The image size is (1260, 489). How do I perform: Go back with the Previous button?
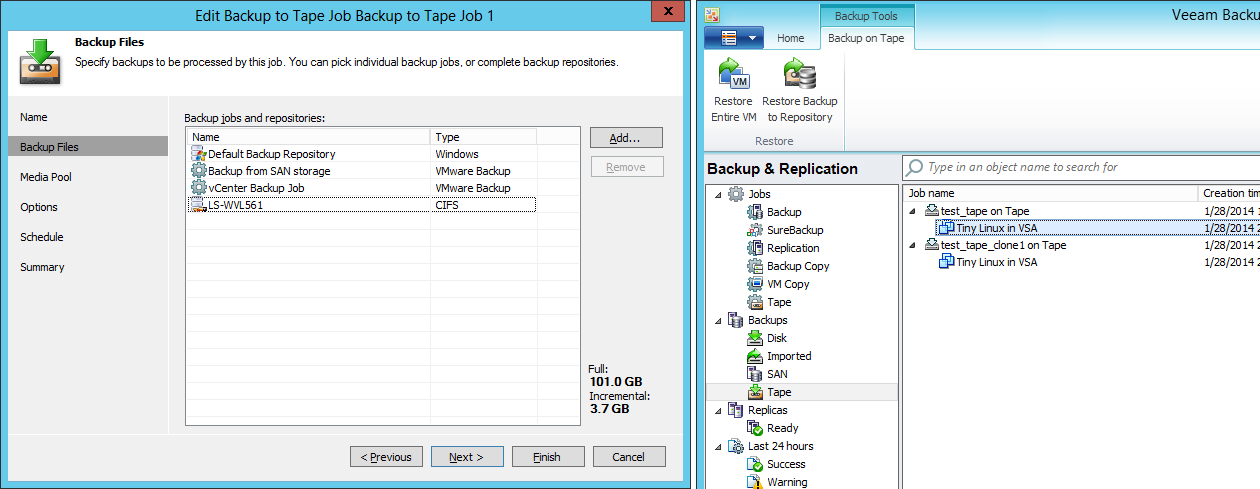click(x=386, y=457)
